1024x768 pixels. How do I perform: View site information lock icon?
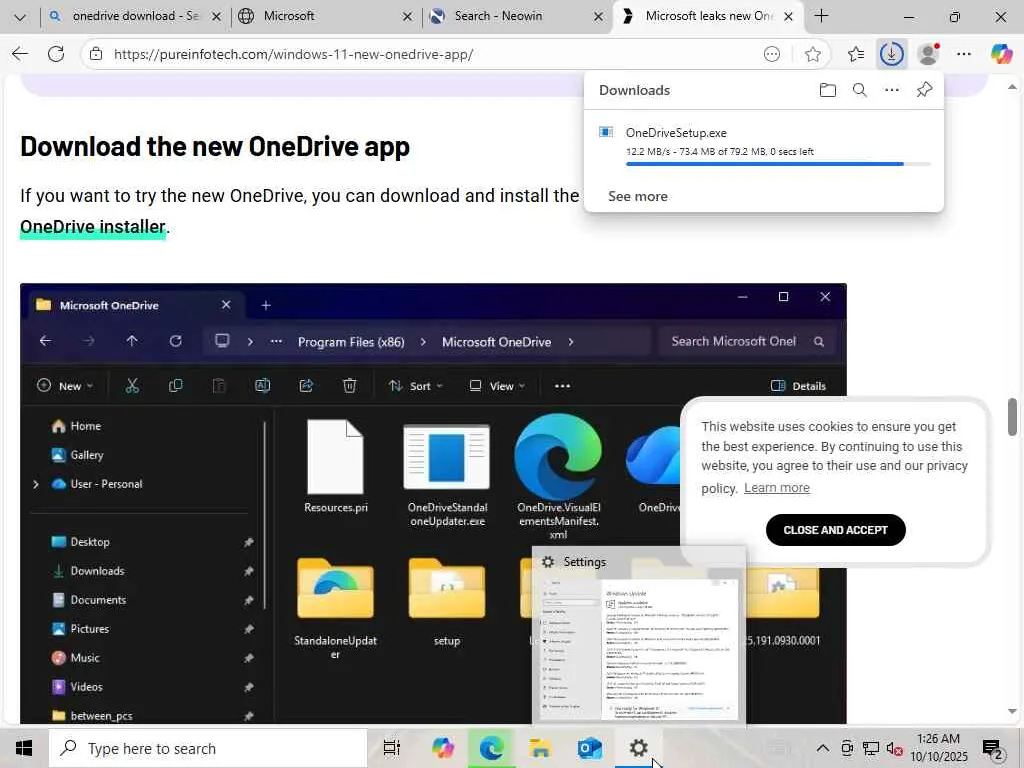(x=96, y=54)
